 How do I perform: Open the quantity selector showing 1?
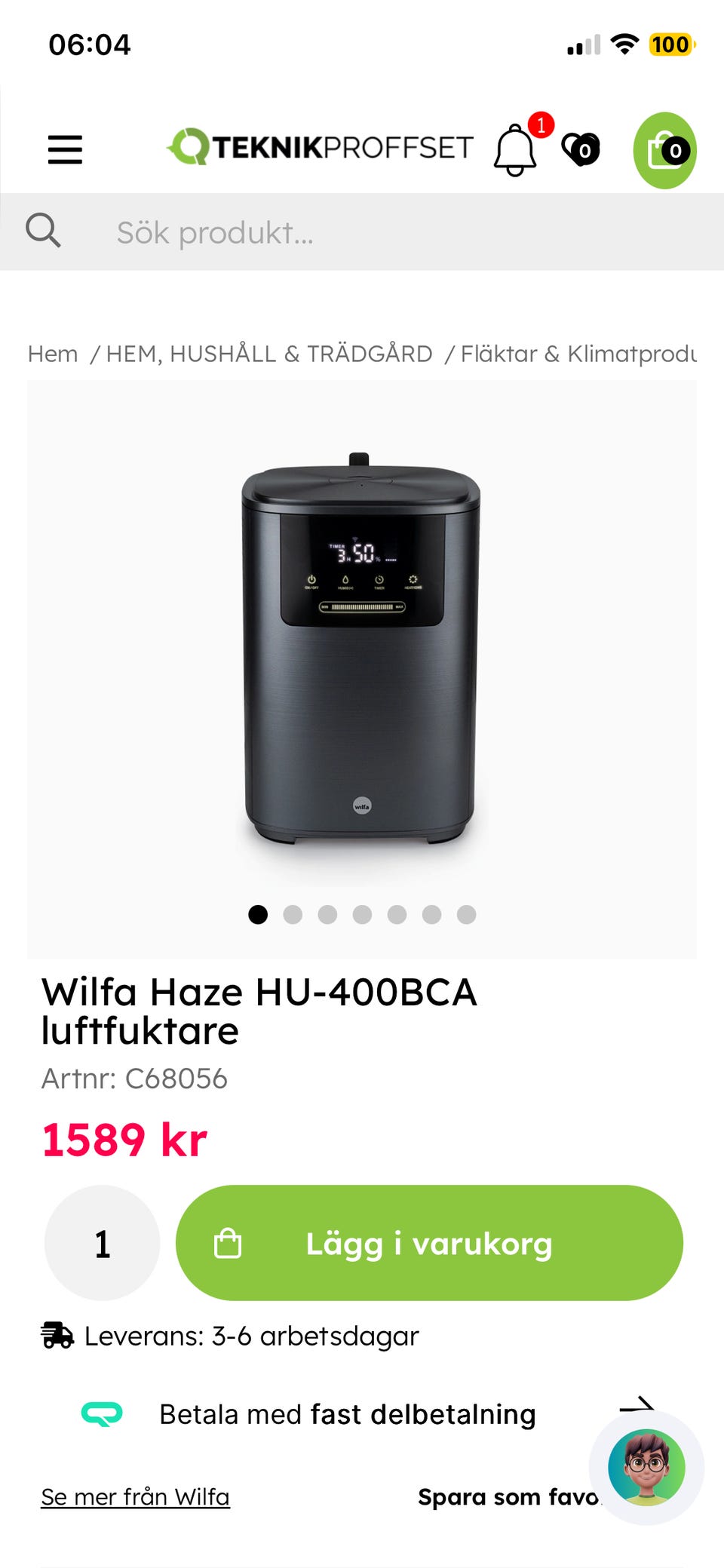[x=103, y=1243]
